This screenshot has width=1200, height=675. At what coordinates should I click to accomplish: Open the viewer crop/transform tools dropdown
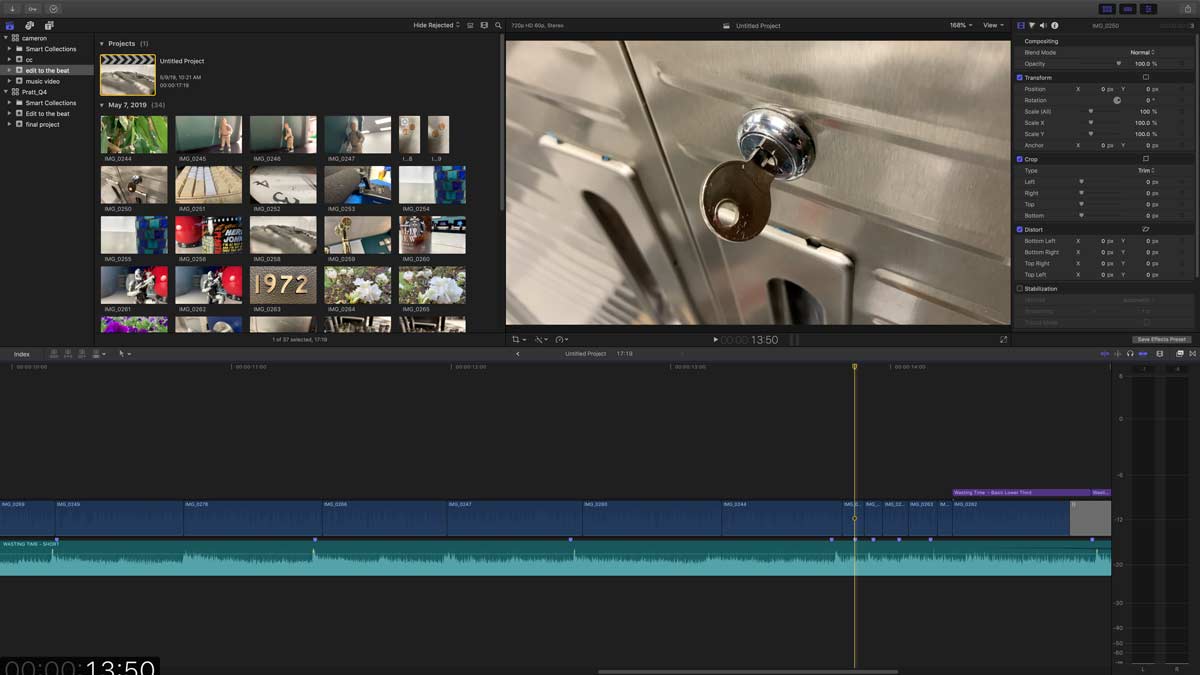518,340
